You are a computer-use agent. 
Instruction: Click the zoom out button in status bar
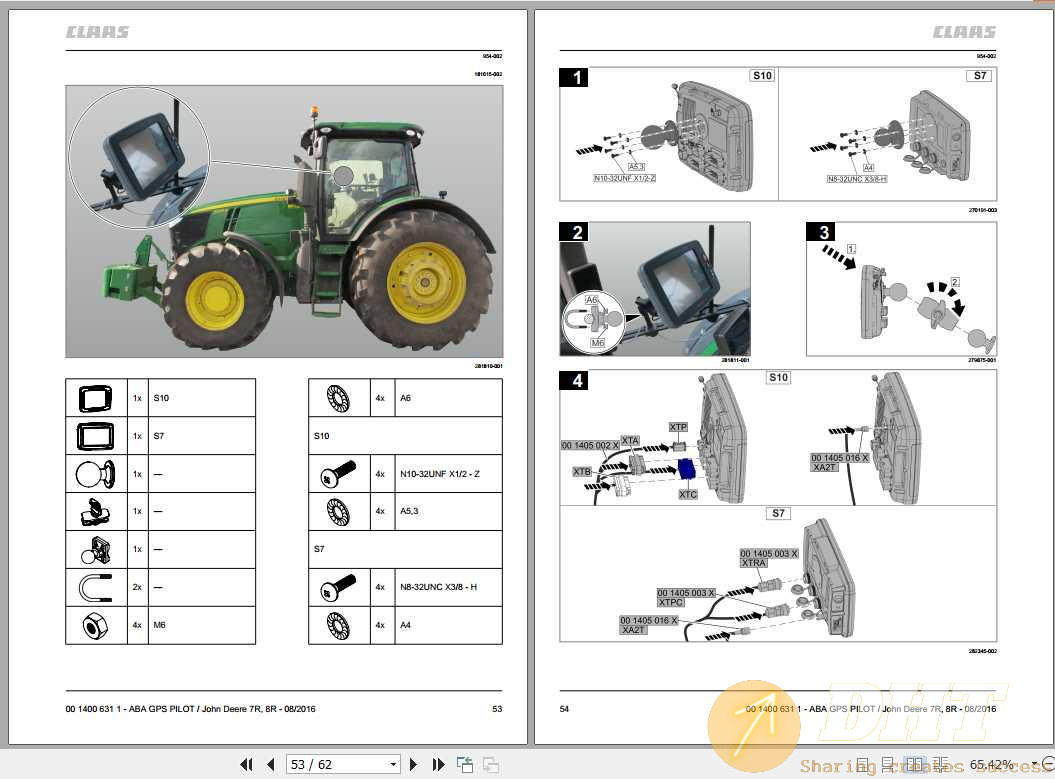(x=1048, y=764)
